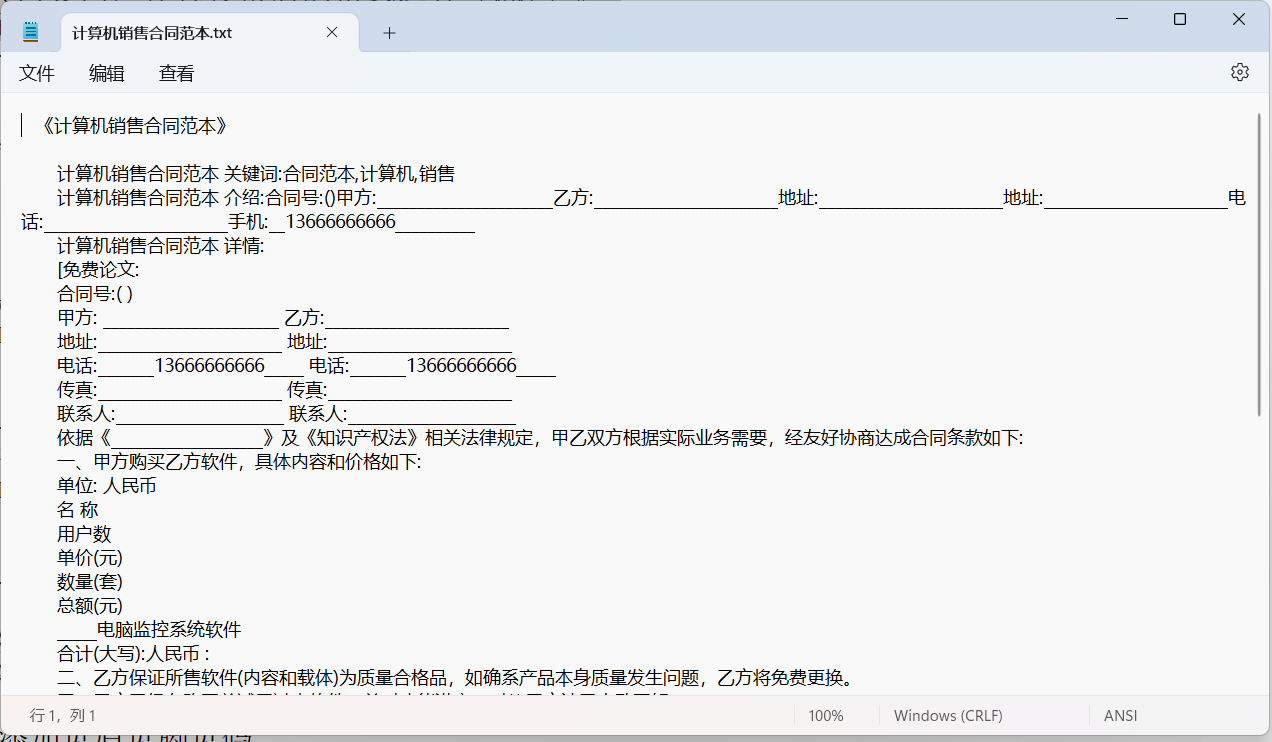Screen dimensions: 1272x742
Task: Open the 编辑 menu
Action: pyautogui.click(x=106, y=72)
